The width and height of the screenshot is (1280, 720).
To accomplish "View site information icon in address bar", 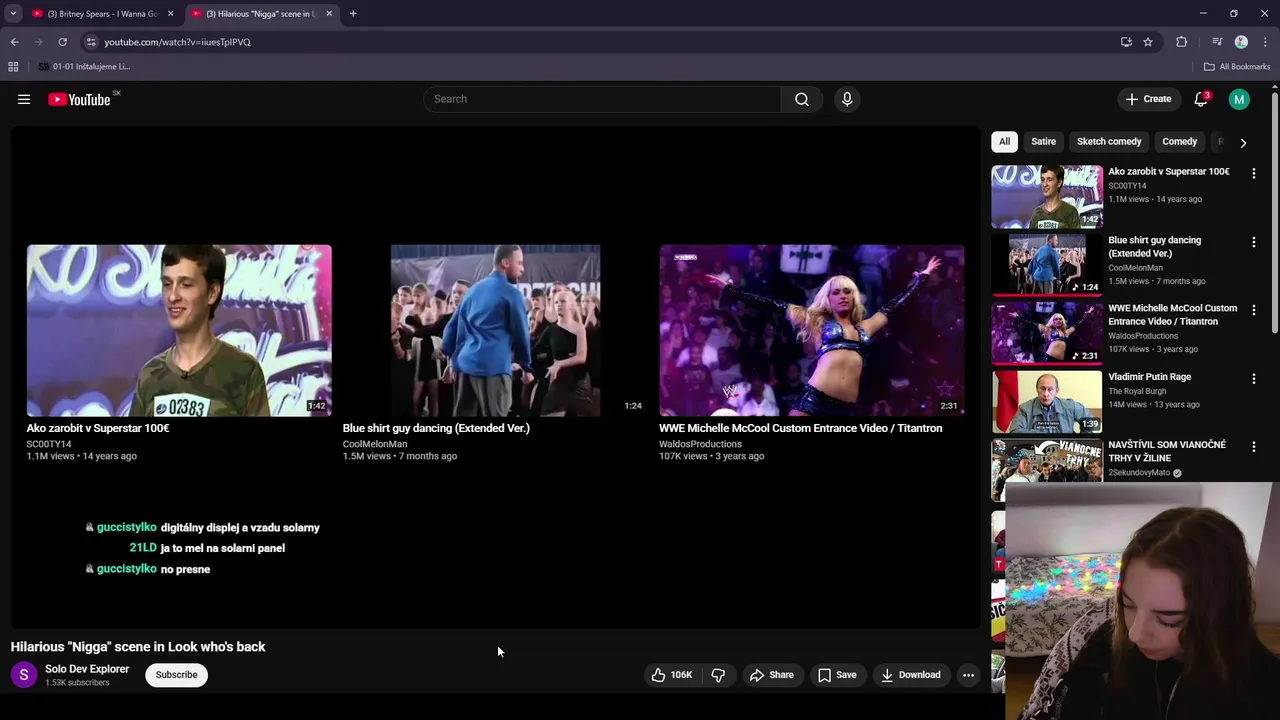I will pos(91,42).
